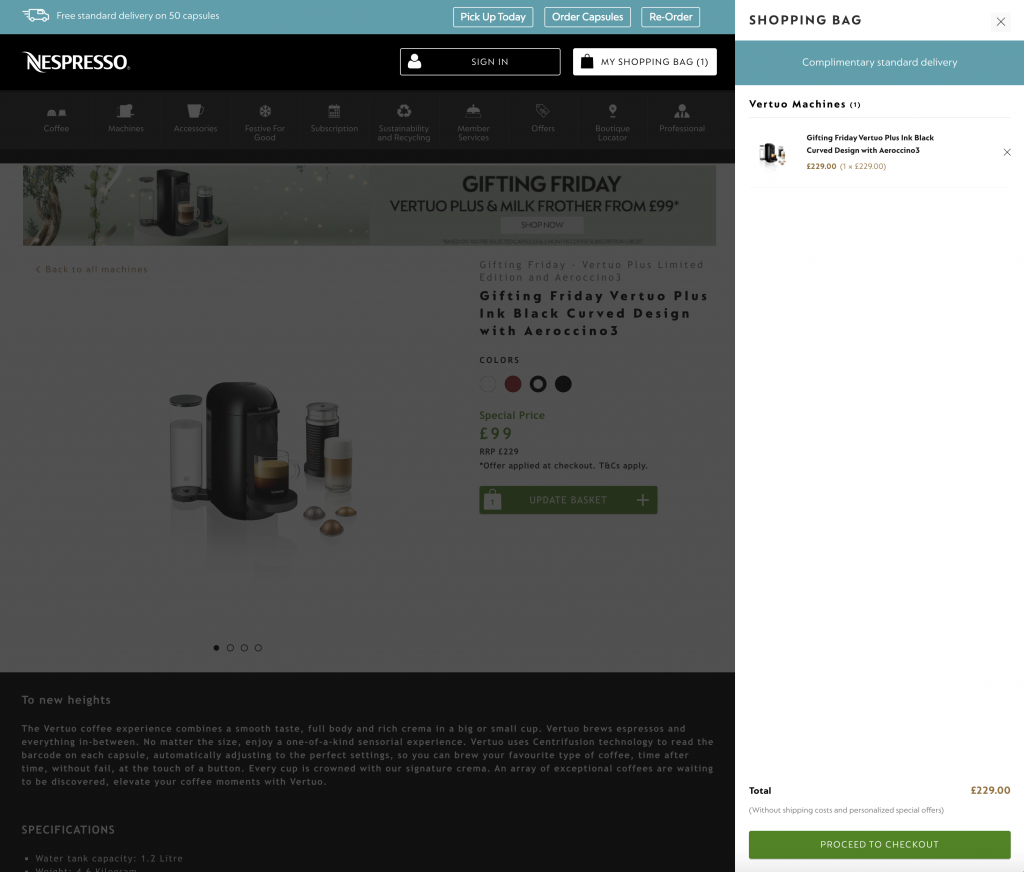Click the Coffee capsules nav icon

(x=56, y=112)
